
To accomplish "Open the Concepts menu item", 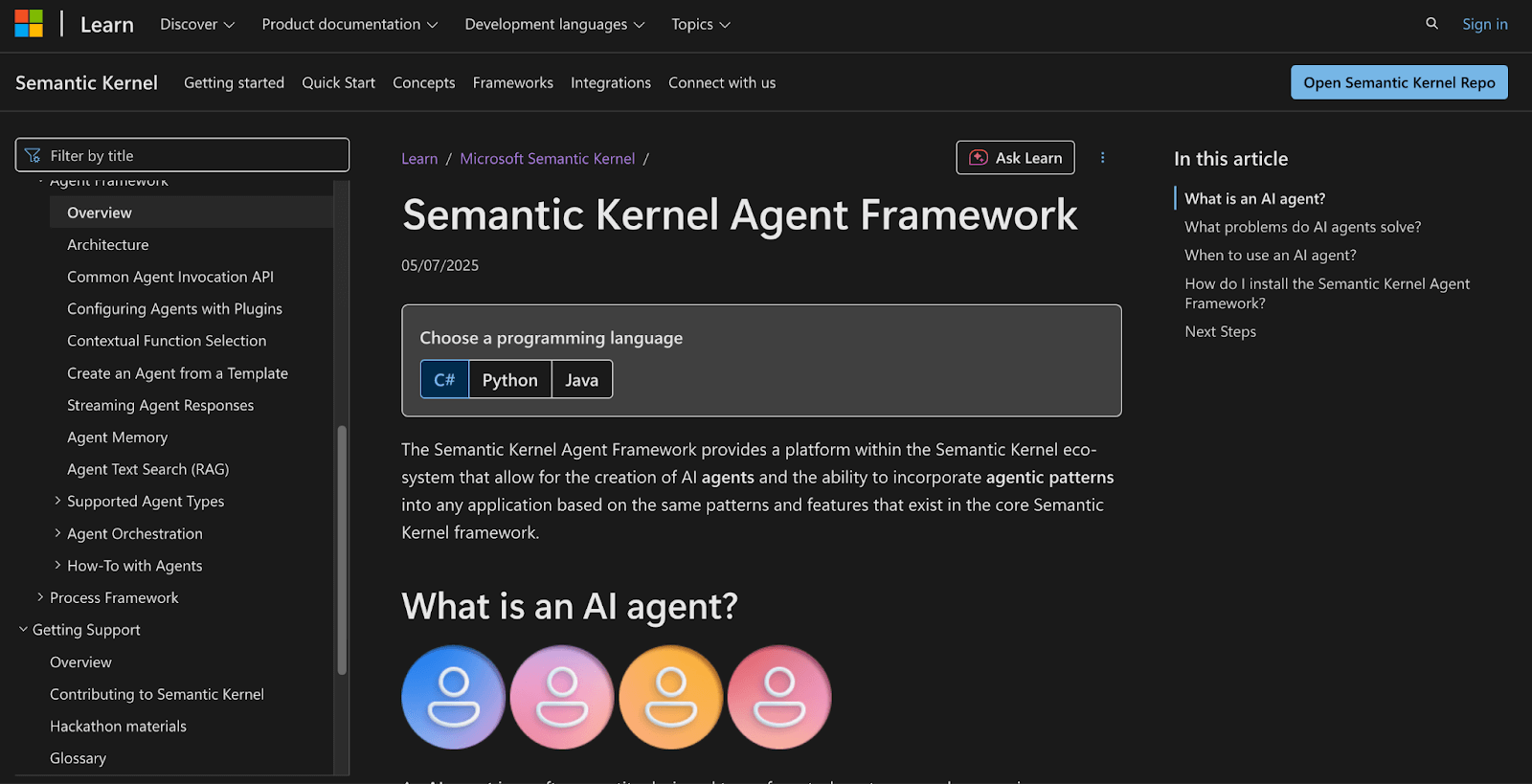I will [423, 83].
